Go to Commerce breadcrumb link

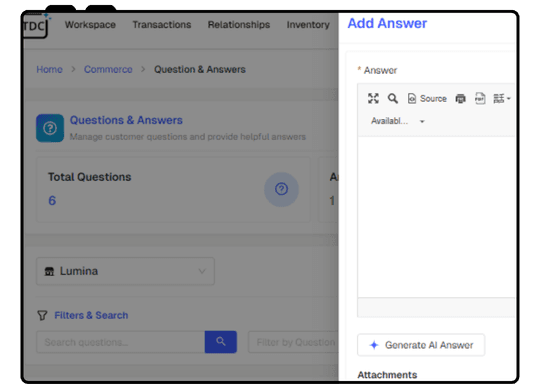108,70
